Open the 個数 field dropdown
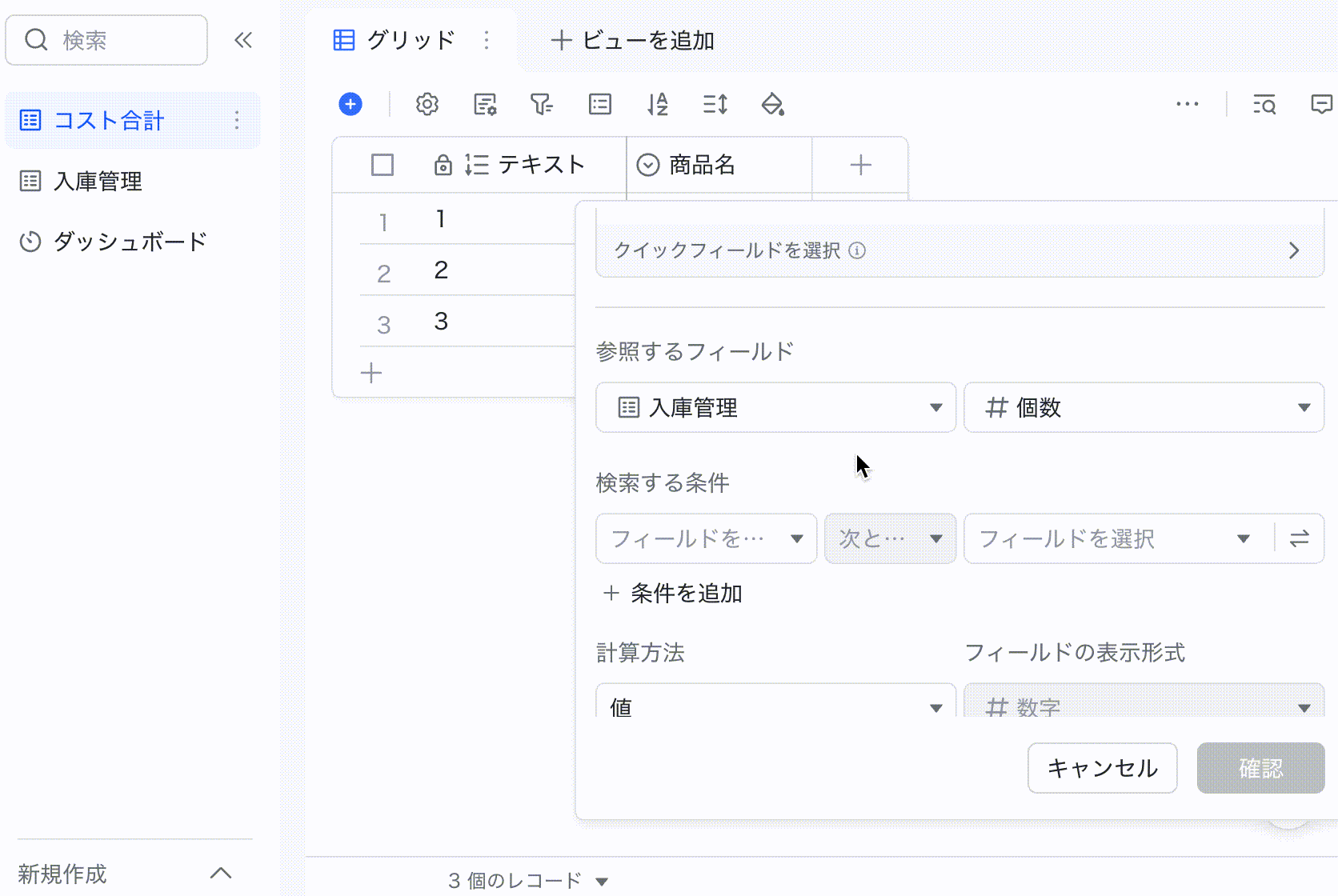Screen dimensions: 1338x896 pos(1144,408)
